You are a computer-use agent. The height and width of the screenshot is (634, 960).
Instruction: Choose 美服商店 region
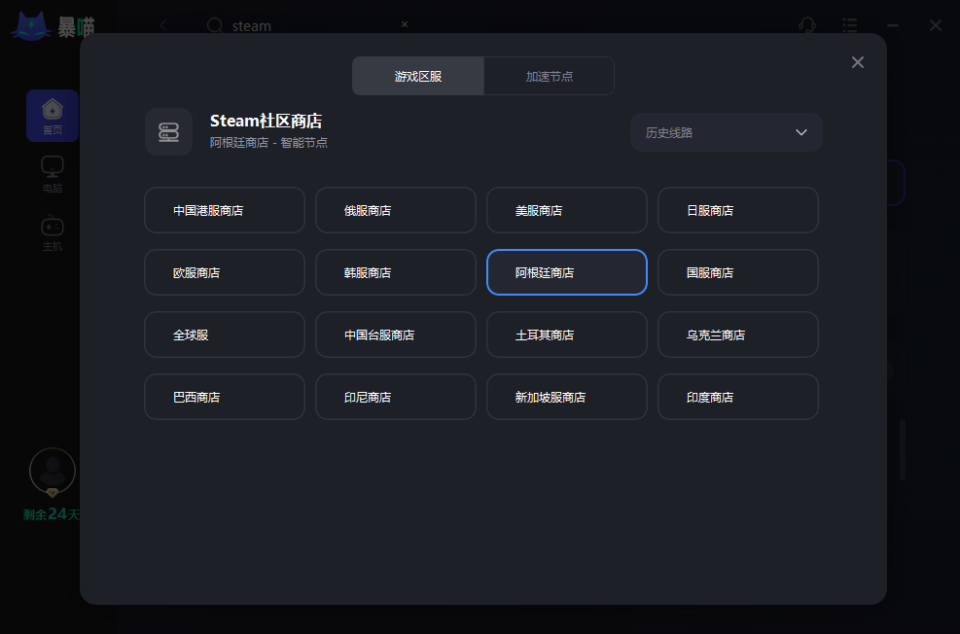pos(567,210)
